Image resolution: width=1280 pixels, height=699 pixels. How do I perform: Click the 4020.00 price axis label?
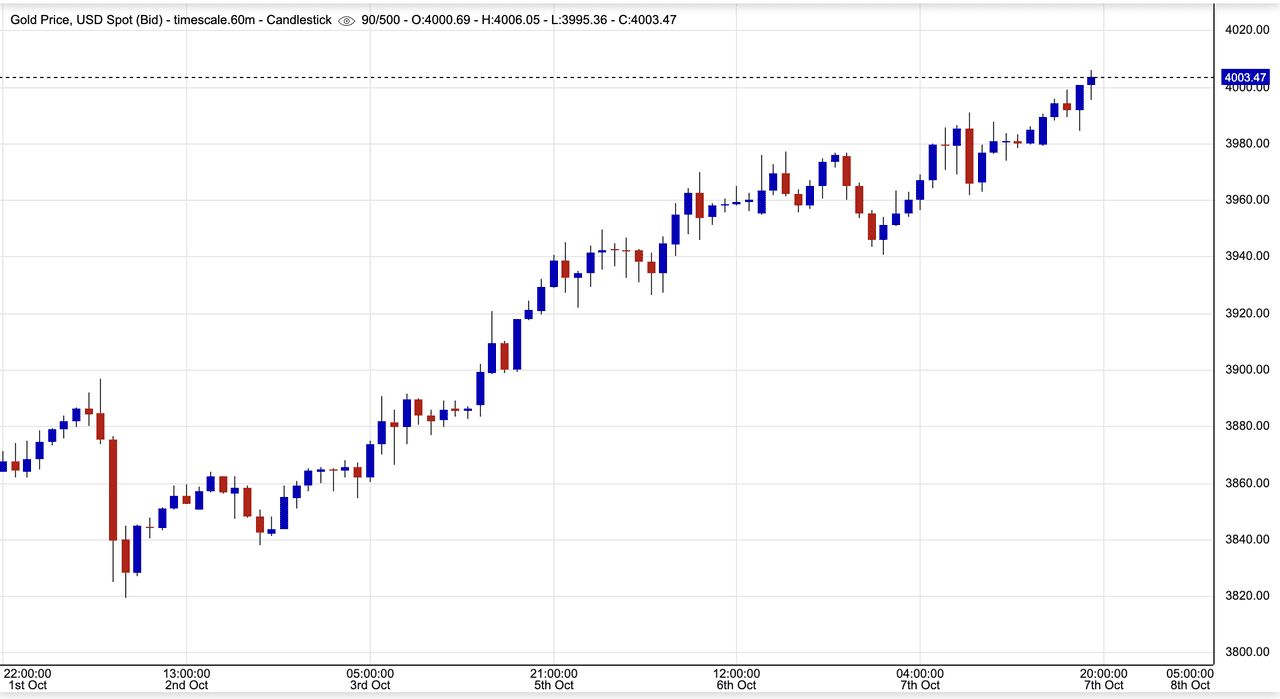click(1247, 30)
